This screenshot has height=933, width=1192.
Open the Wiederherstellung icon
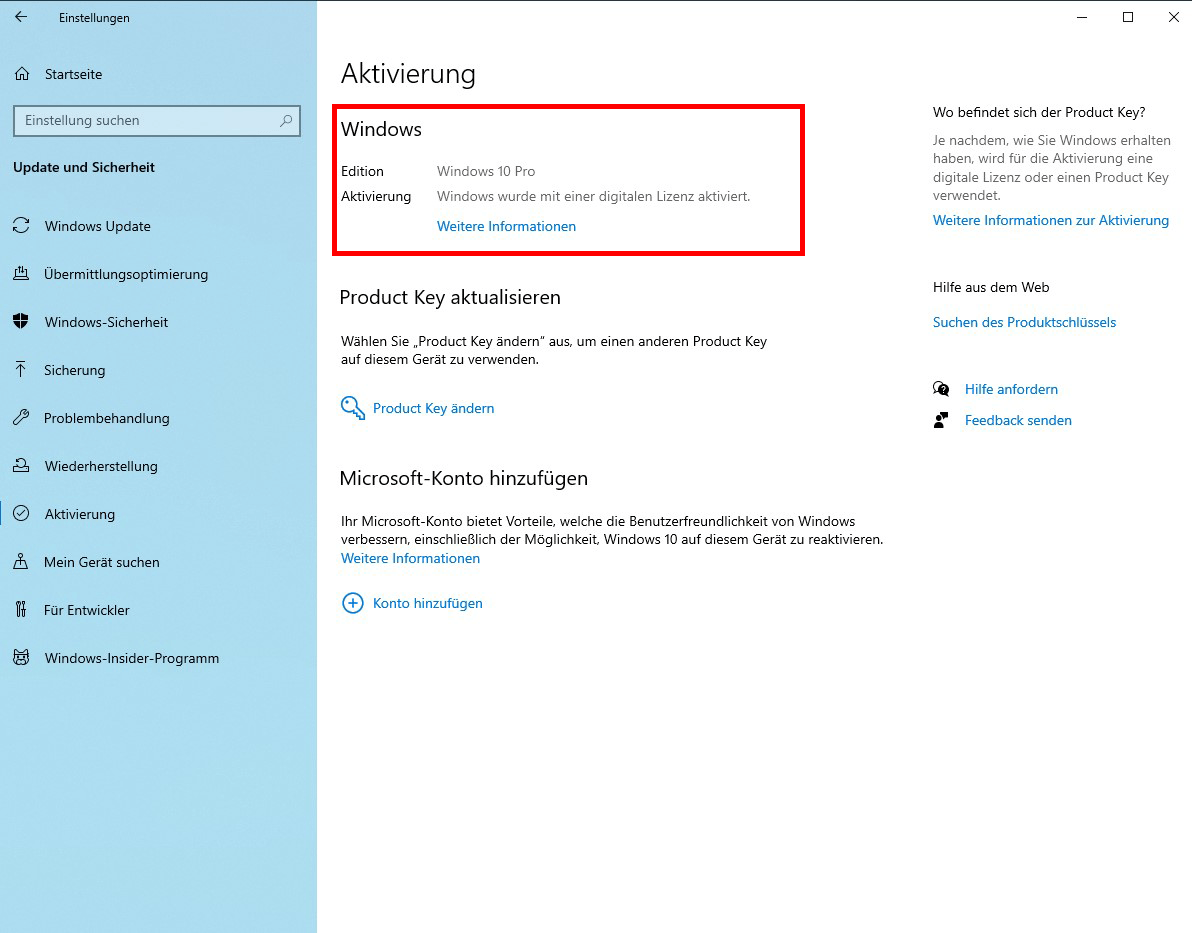point(21,465)
